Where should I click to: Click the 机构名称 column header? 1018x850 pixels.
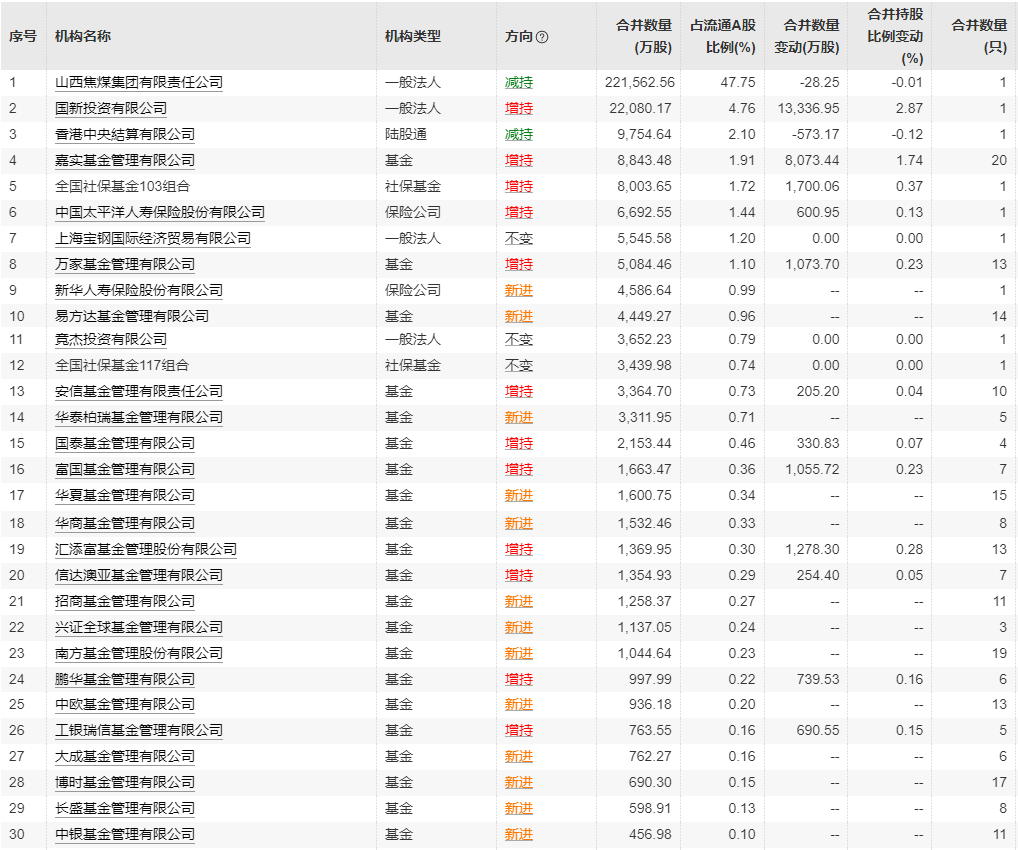pyautogui.click(x=83, y=36)
